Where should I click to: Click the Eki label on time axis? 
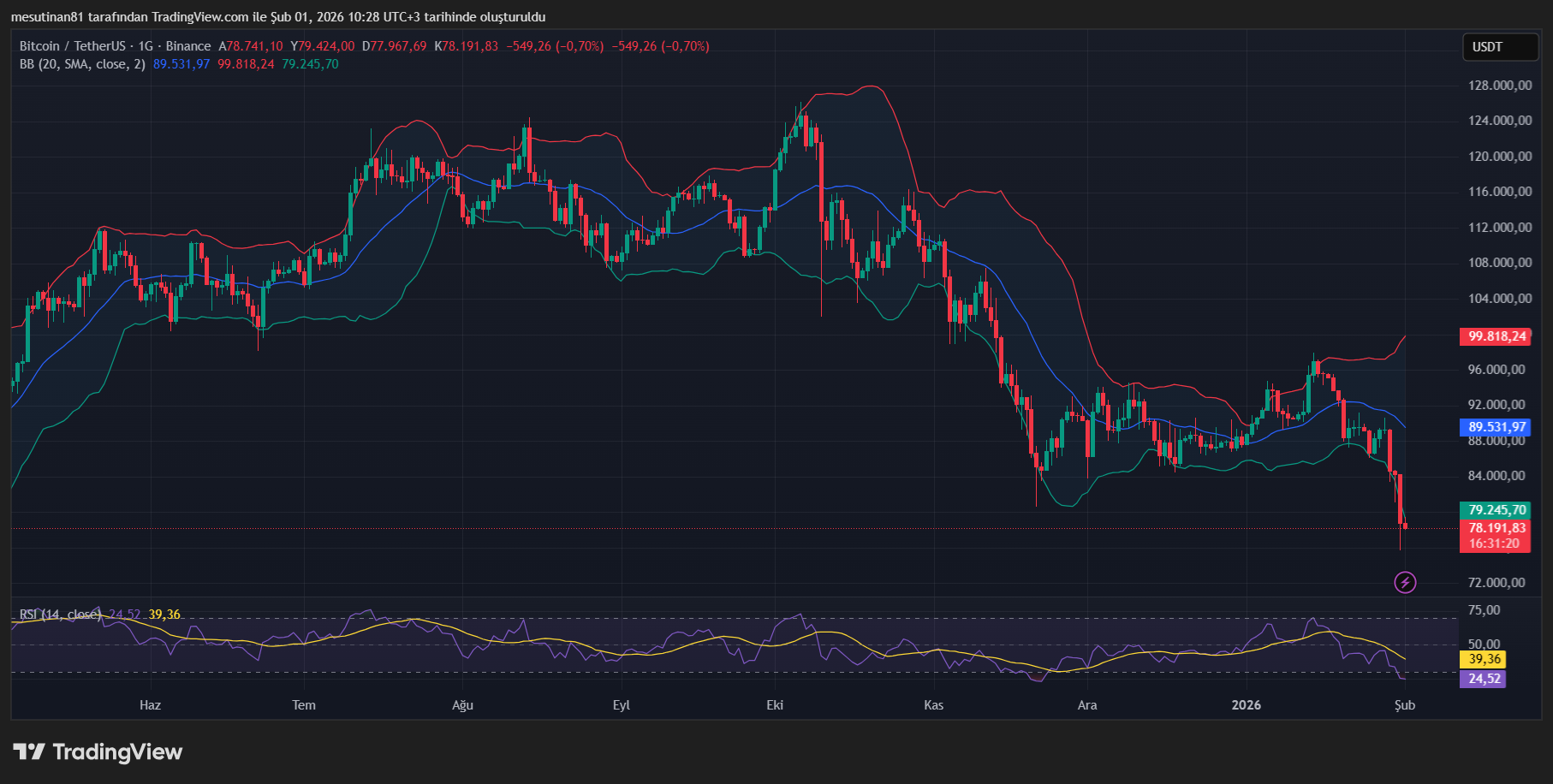click(x=775, y=705)
